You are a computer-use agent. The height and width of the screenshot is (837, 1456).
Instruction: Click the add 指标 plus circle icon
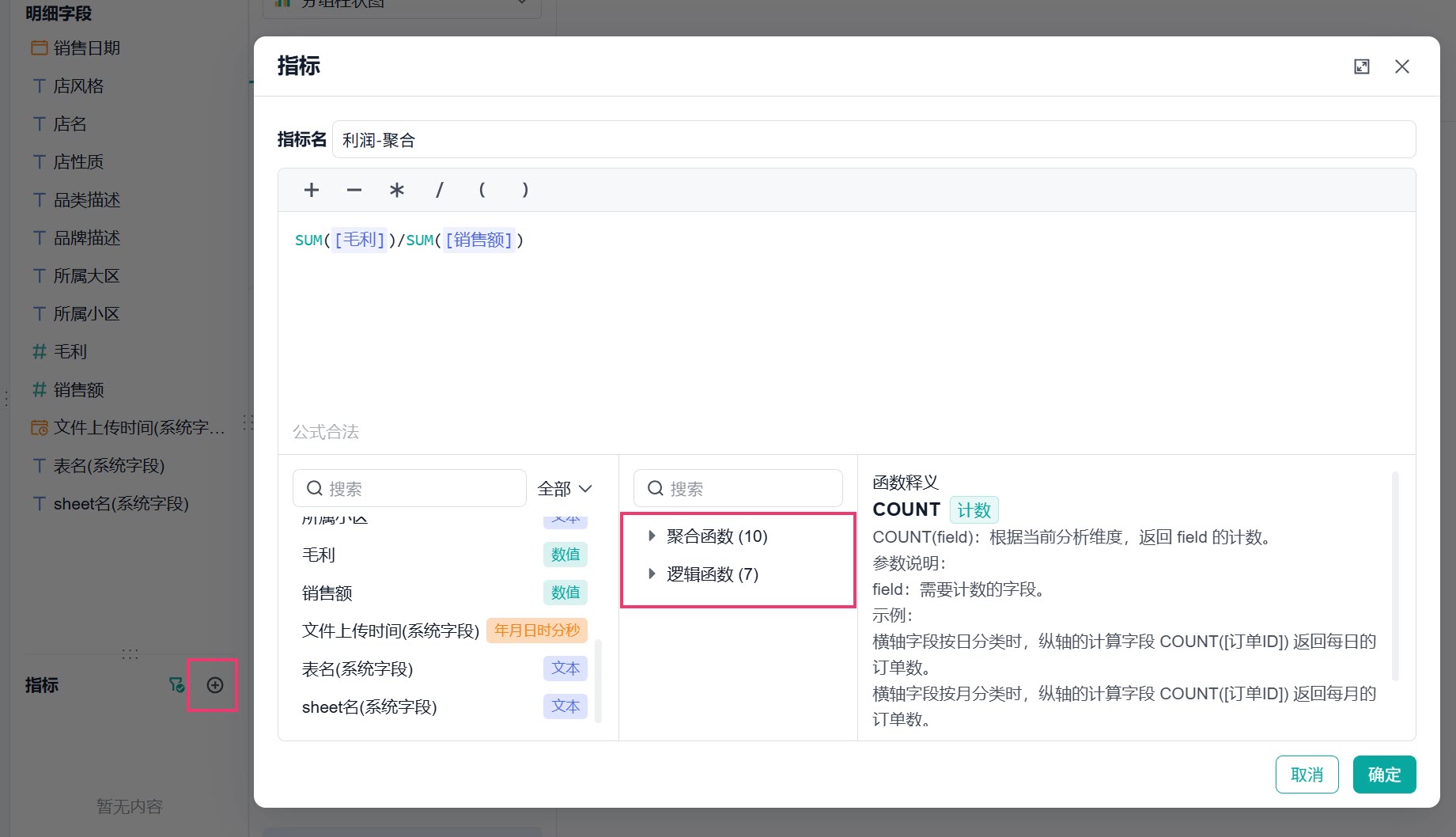tap(215, 685)
